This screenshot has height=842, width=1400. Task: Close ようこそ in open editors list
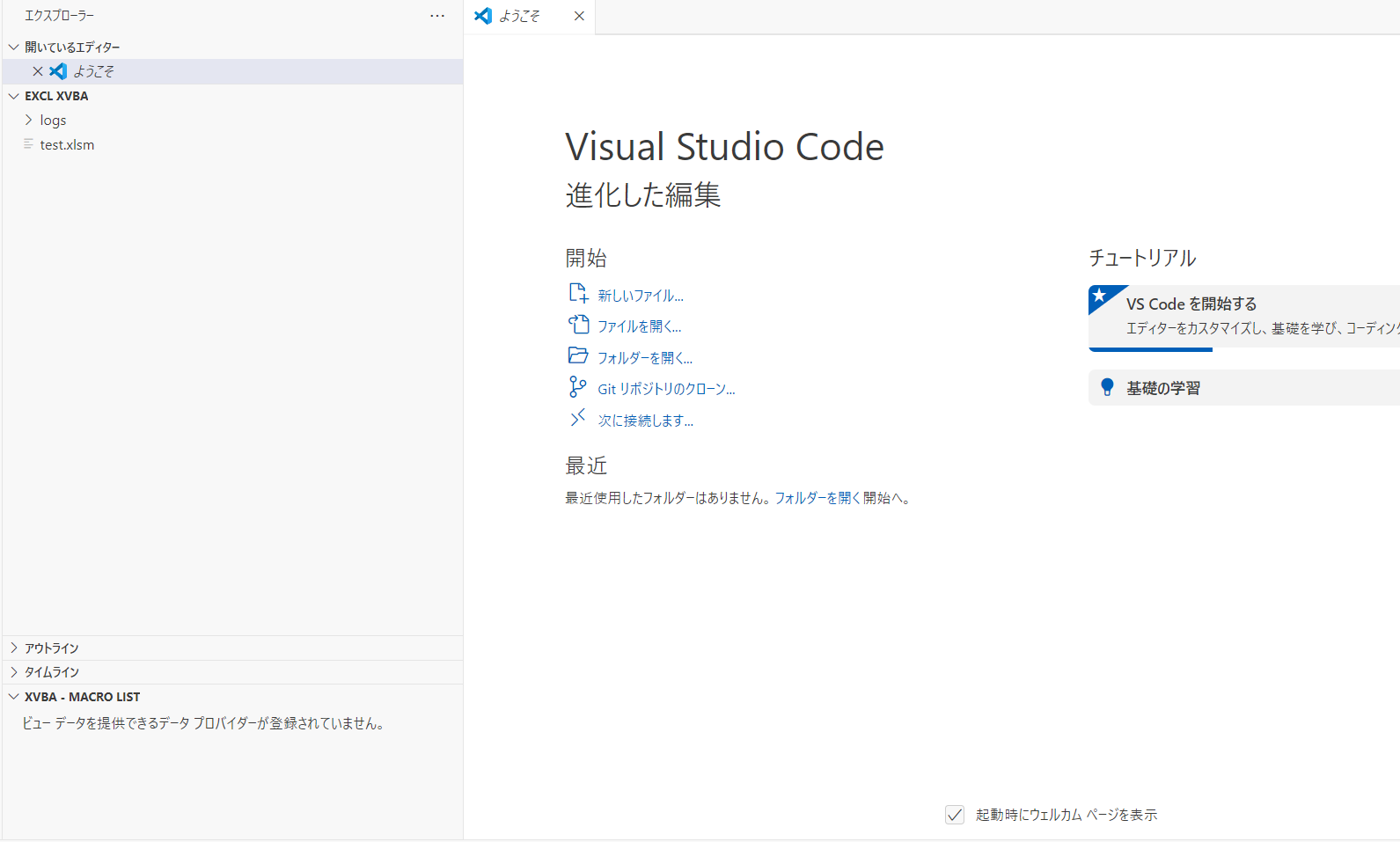pos(38,71)
